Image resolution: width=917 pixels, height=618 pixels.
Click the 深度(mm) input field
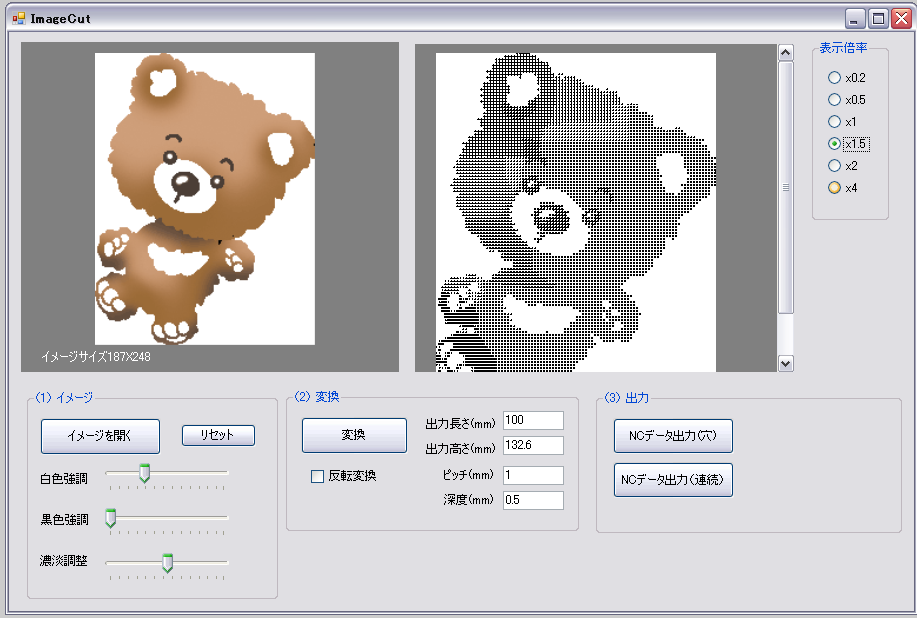point(533,500)
